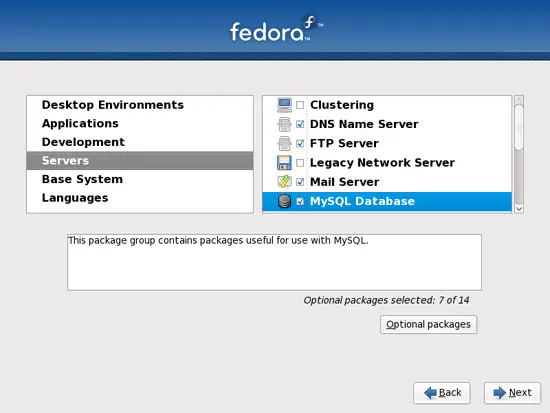The height and width of the screenshot is (413, 550).
Task: Click the DNS Name Server icon
Action: point(284,124)
